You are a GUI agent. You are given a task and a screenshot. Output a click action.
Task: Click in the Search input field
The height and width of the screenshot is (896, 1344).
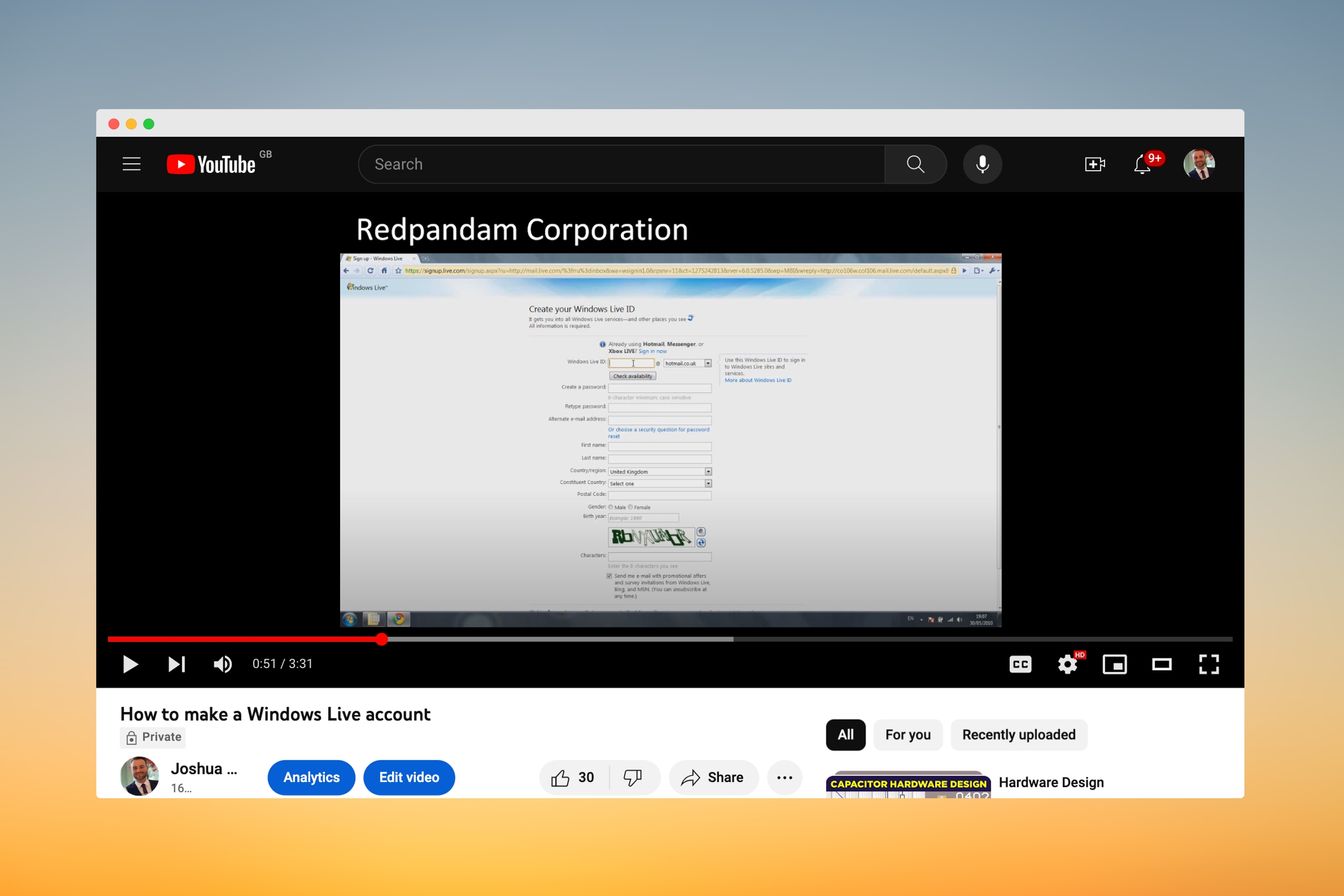coord(622,164)
